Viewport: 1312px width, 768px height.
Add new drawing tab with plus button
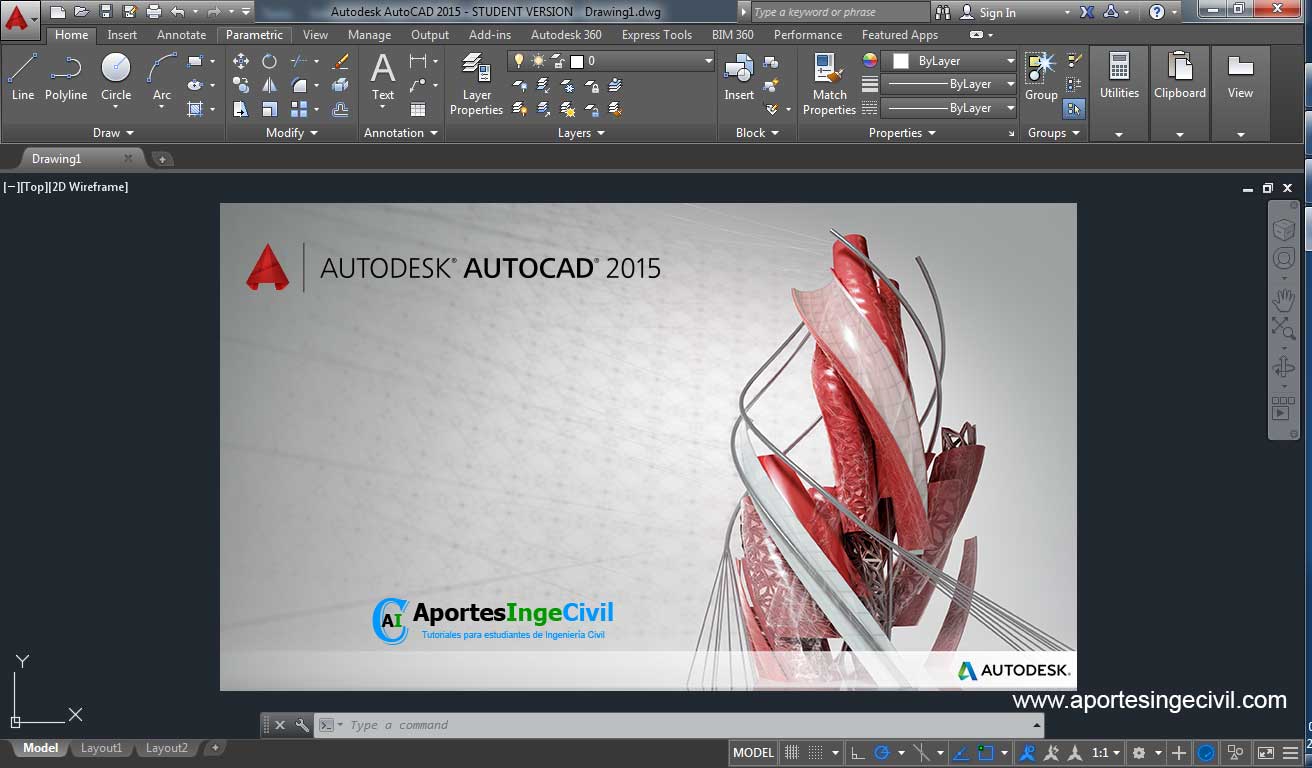[162, 159]
